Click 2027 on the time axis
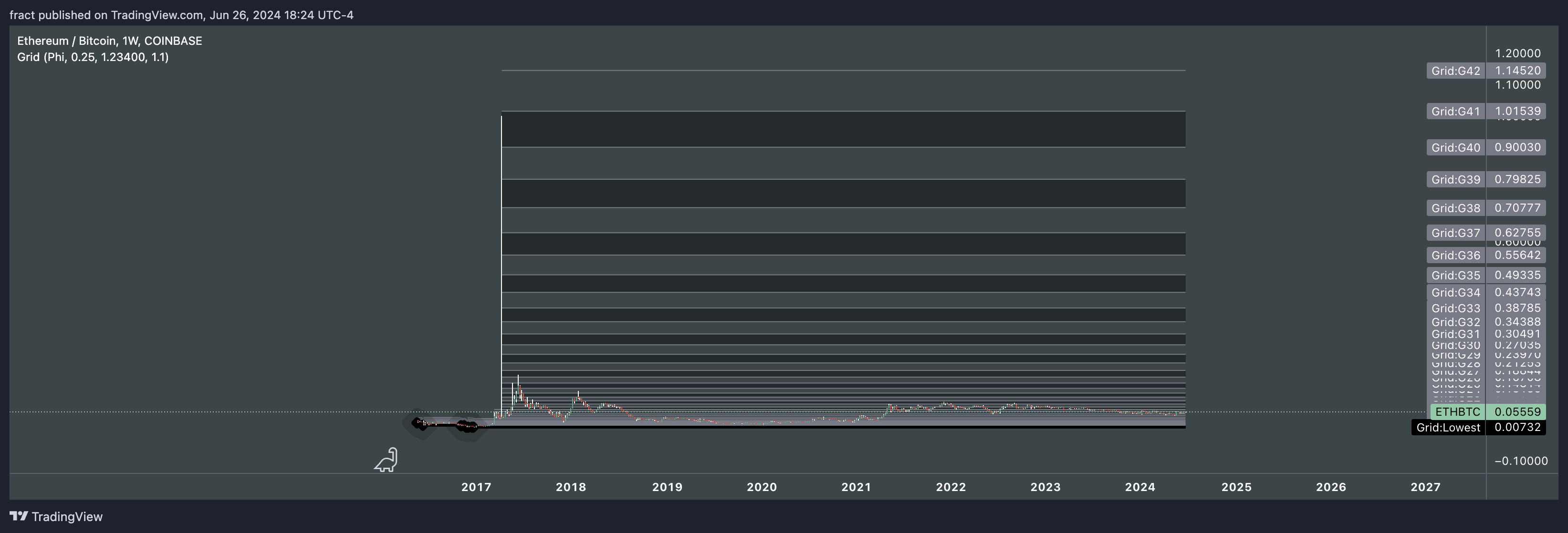Screen dimensions: 1568x533 point(1426,487)
